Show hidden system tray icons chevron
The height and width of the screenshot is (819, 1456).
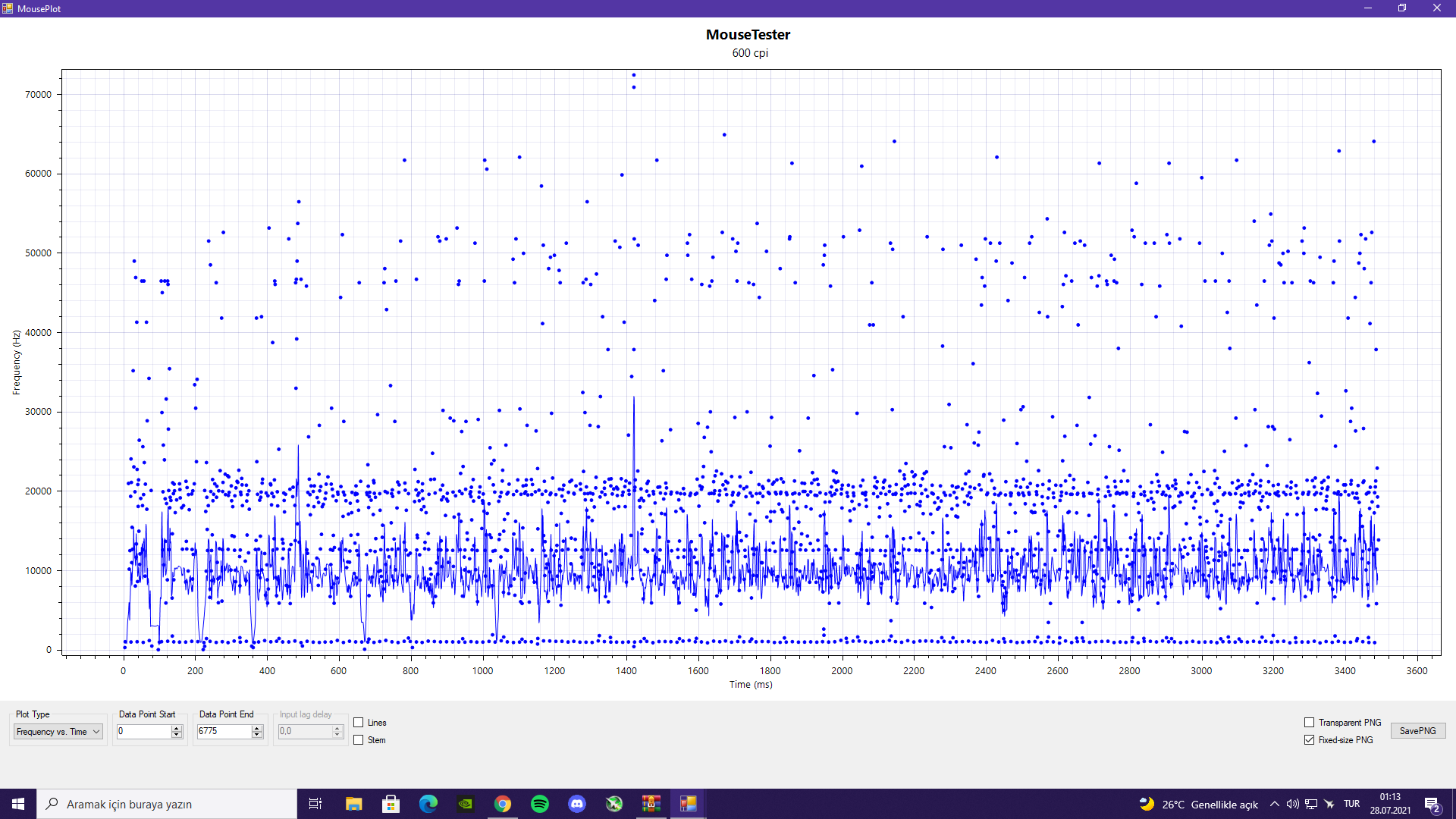coord(1275,804)
